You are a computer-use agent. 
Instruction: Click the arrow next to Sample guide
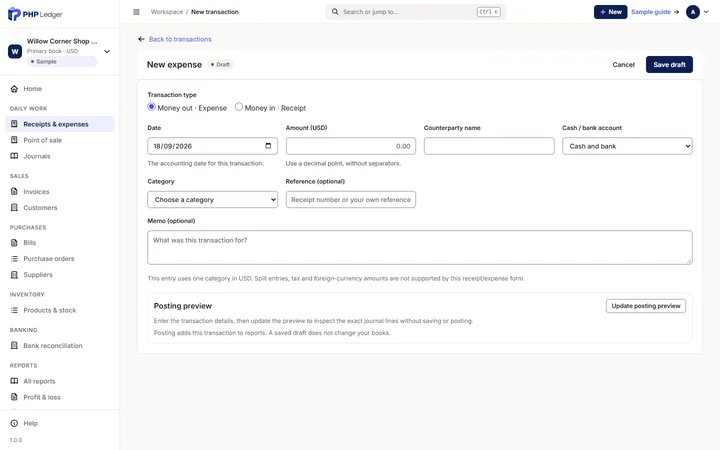(676, 12)
